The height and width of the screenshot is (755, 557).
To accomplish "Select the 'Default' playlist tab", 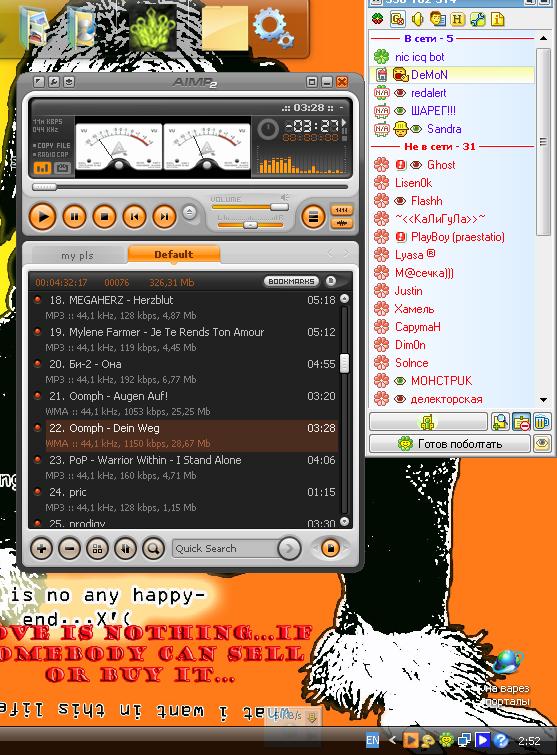I will 174,254.
